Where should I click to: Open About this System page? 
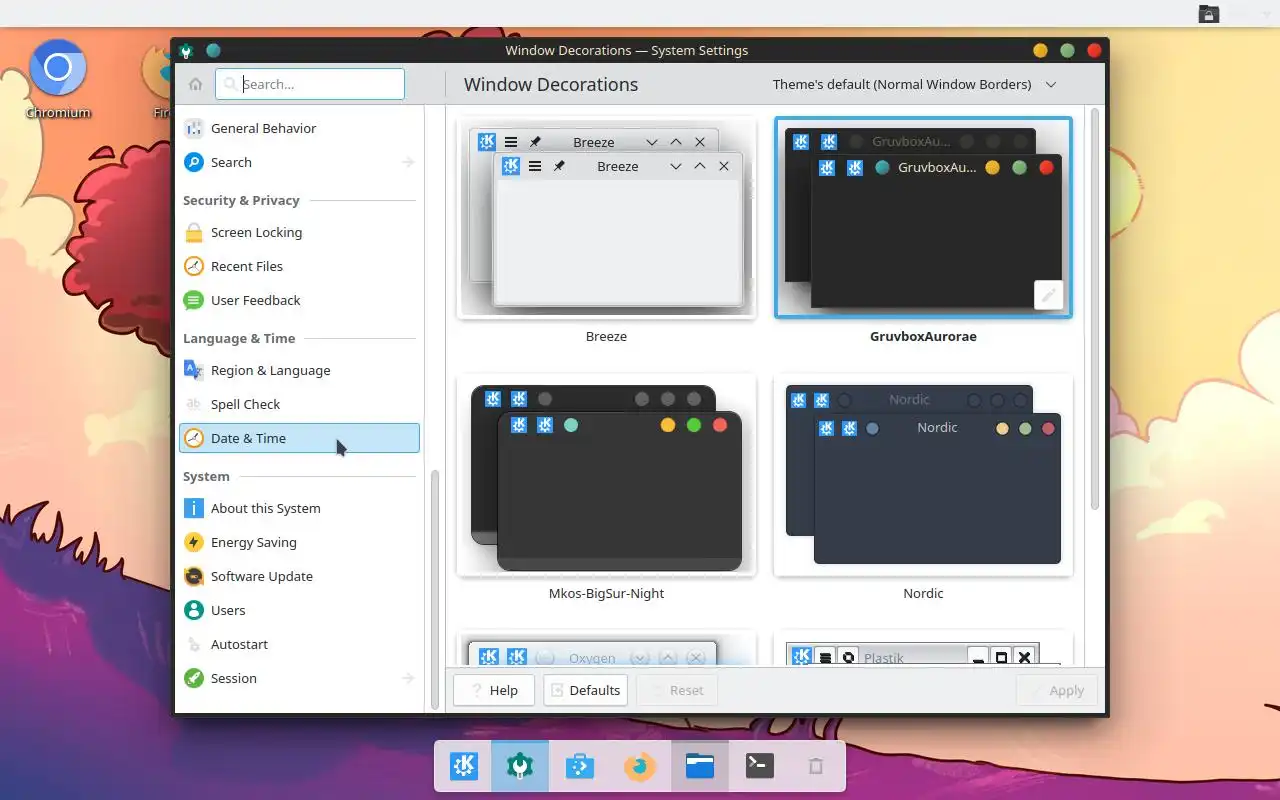[299, 508]
